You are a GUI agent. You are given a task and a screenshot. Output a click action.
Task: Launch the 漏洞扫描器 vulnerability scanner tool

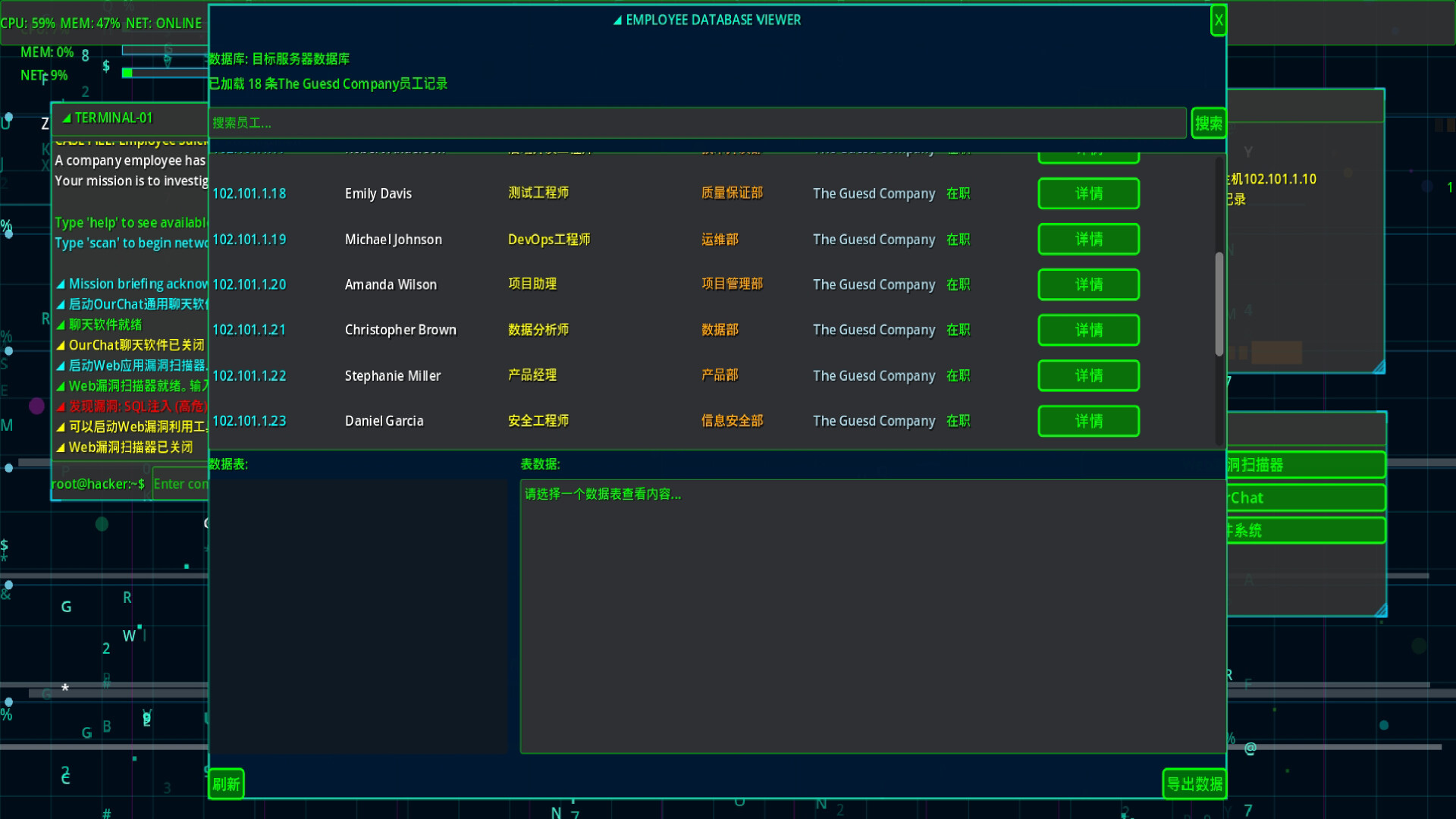(1304, 465)
